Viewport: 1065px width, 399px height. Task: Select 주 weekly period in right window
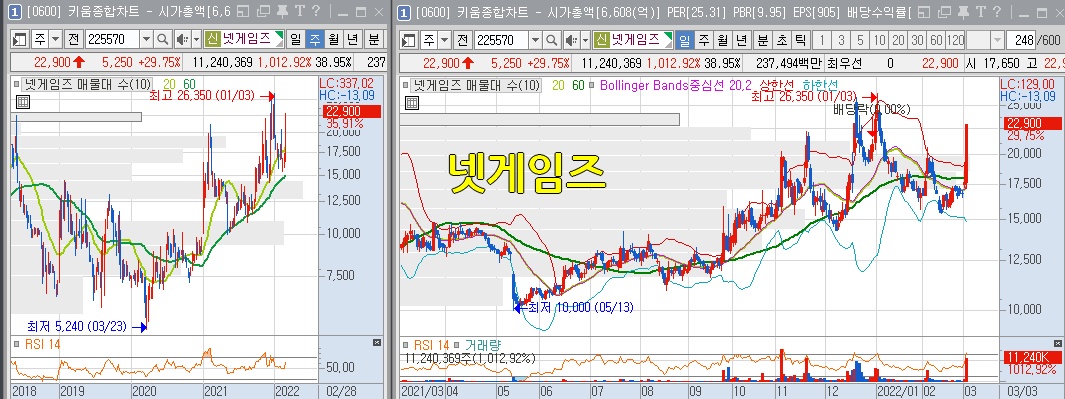click(x=704, y=39)
